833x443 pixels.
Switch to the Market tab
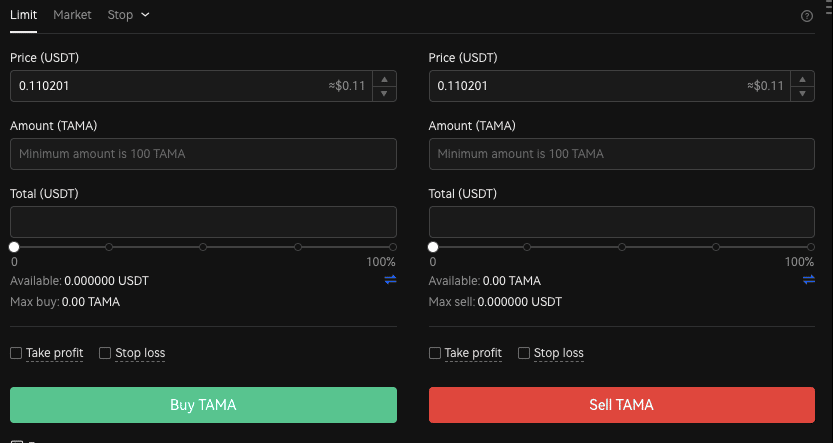coord(72,15)
